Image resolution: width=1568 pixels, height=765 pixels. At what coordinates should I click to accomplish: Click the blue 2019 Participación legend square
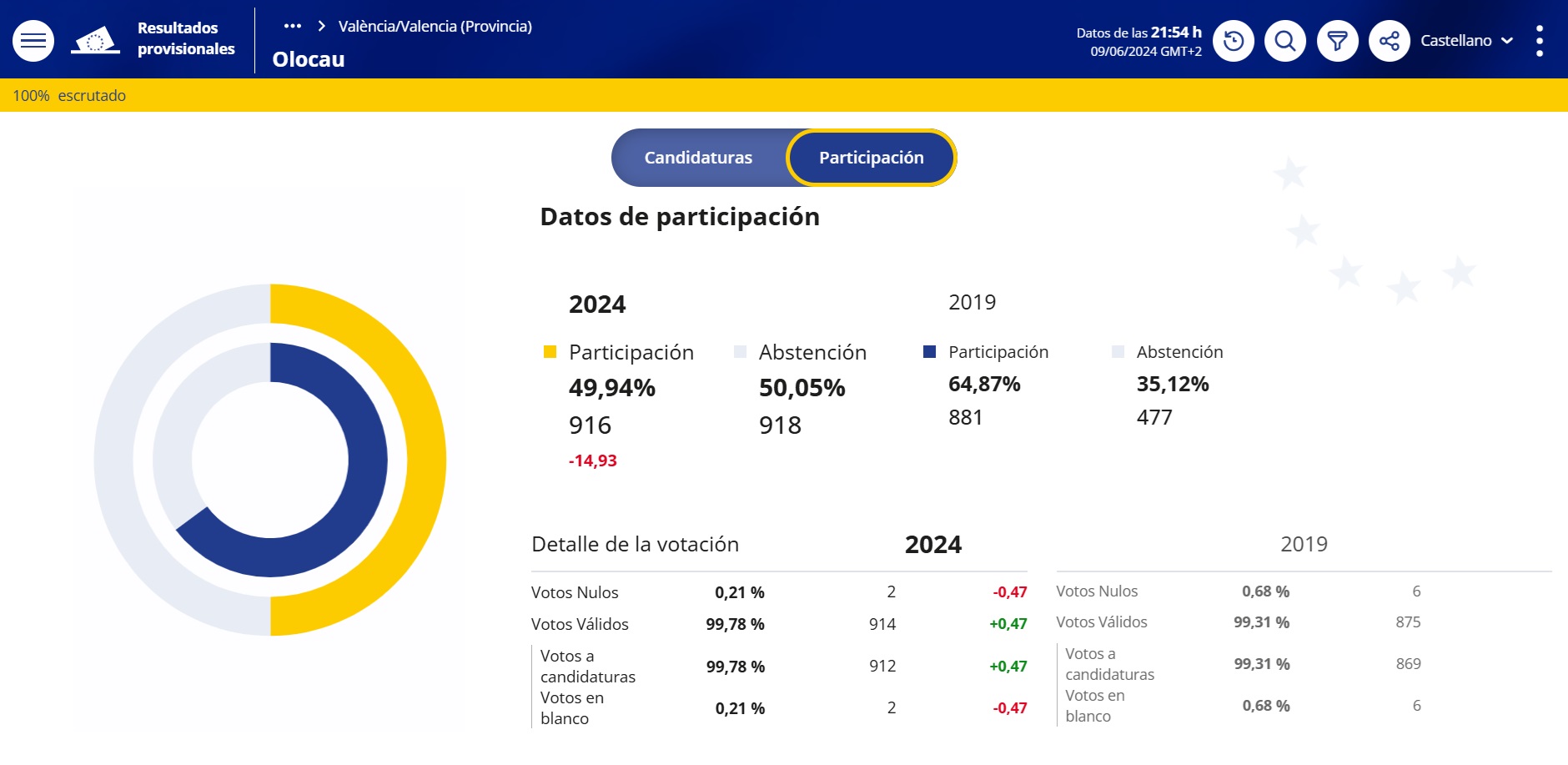point(929,352)
